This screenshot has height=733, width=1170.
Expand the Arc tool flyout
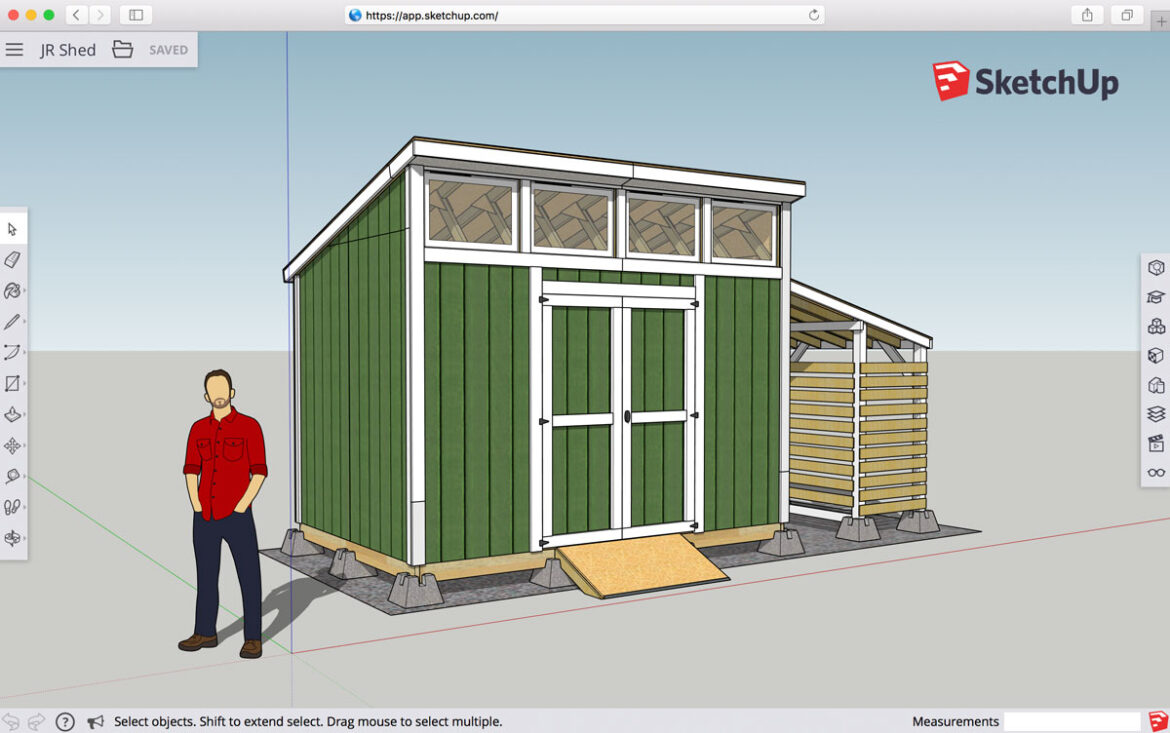coord(24,351)
